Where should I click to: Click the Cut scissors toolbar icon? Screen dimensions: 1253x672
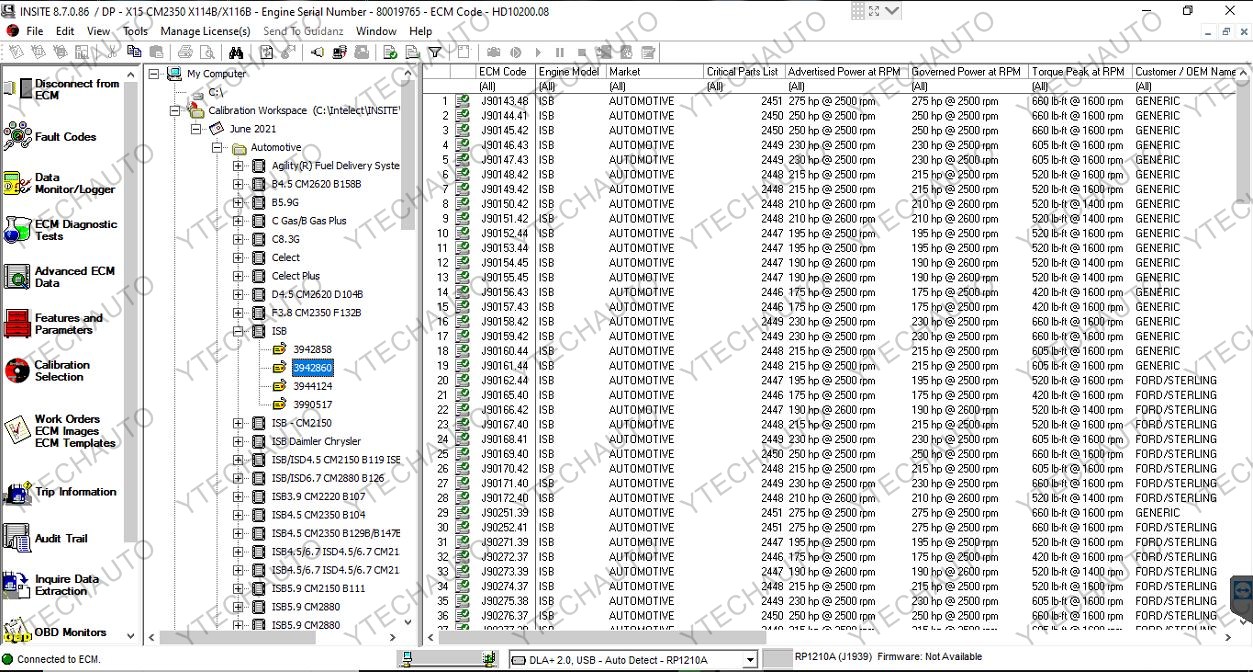click(x=114, y=52)
